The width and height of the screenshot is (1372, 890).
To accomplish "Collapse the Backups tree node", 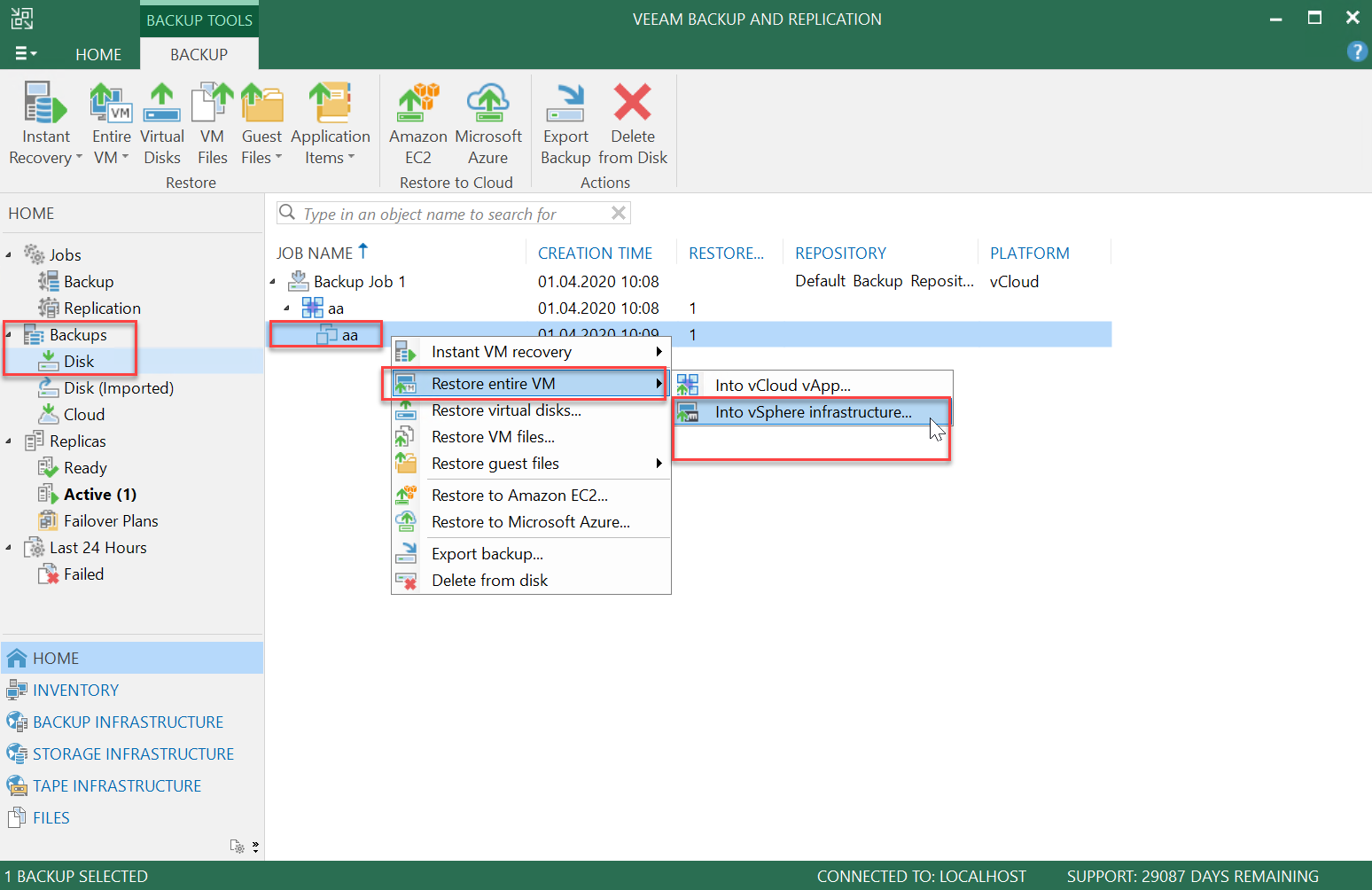I will pos(9,335).
